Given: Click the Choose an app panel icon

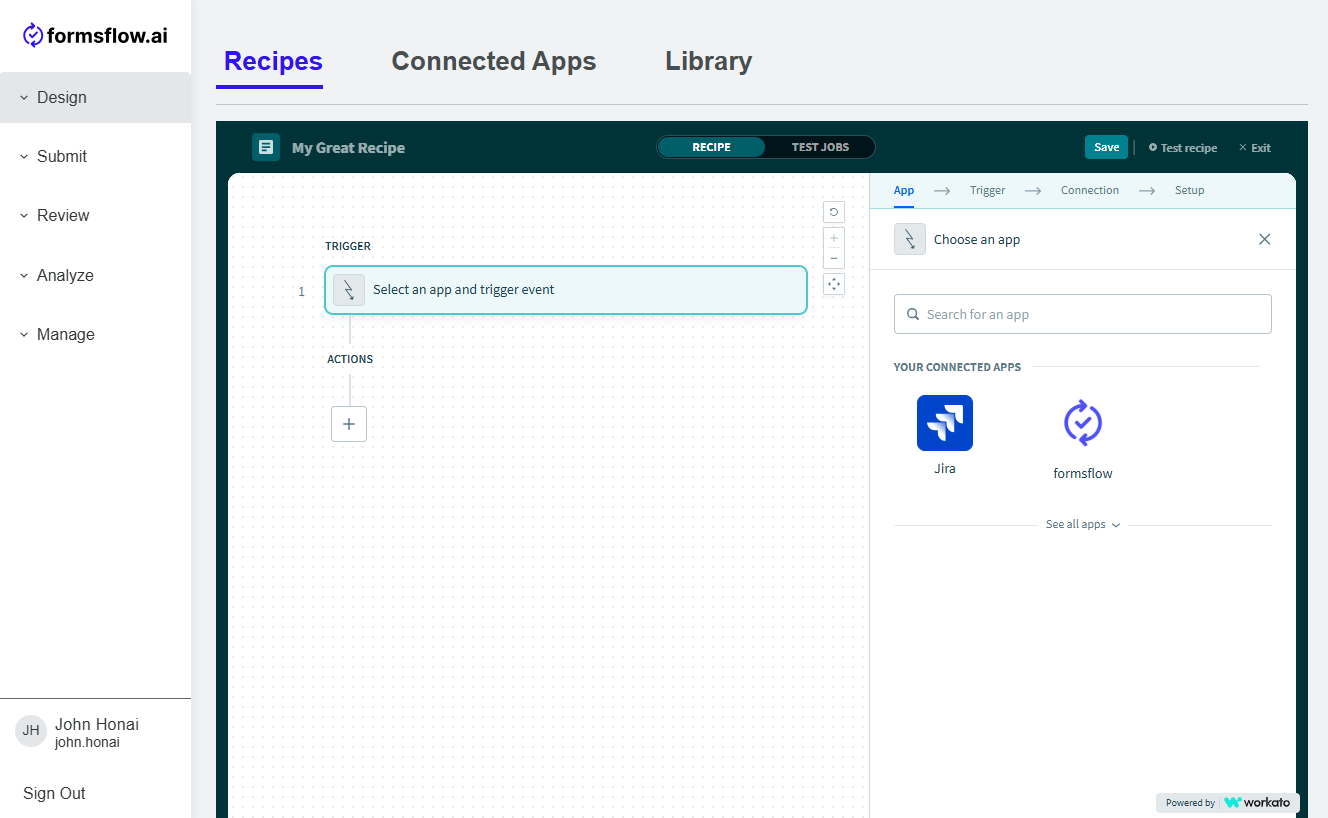Looking at the screenshot, I should pos(910,239).
